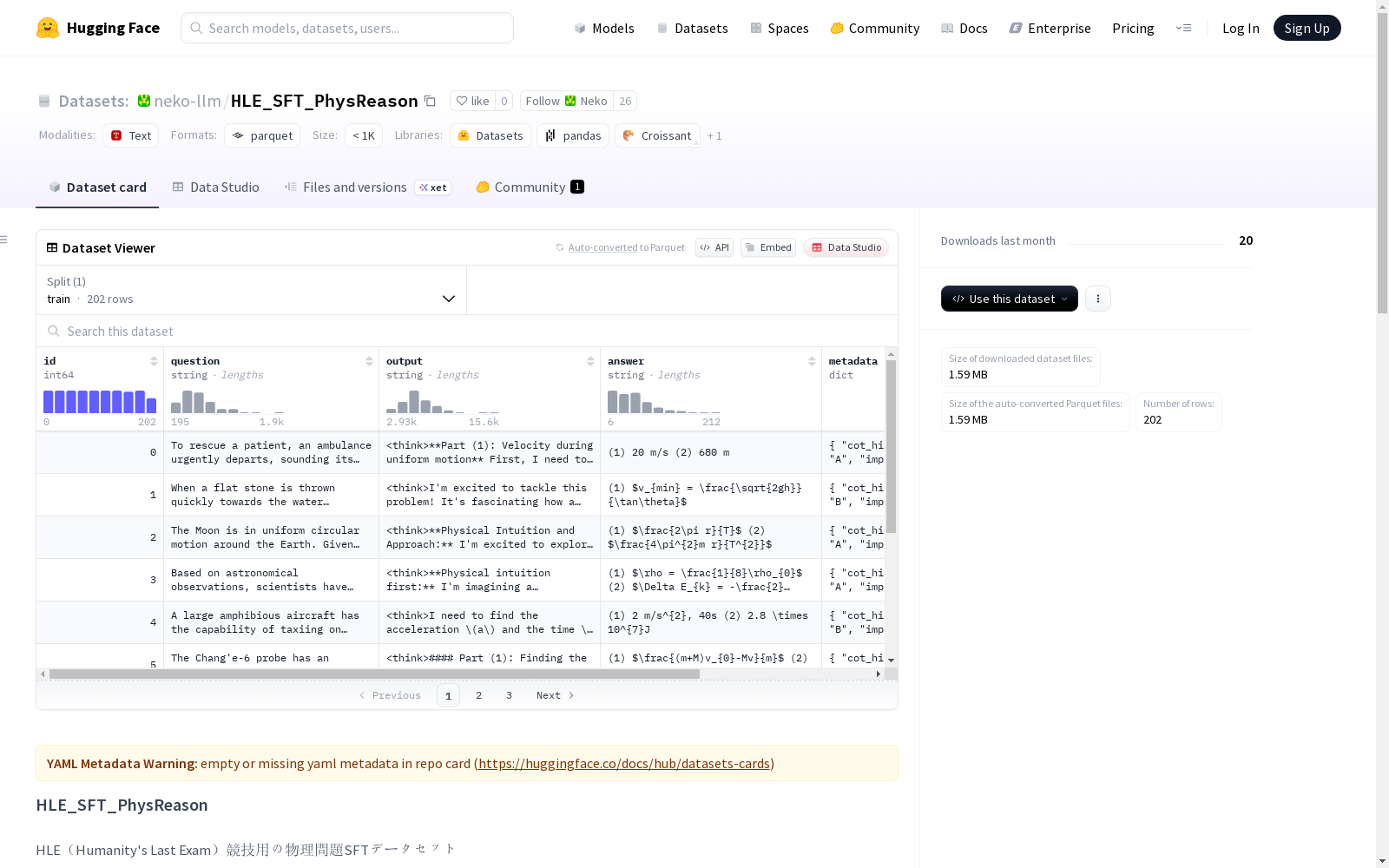Click the Sign Up button
The height and width of the screenshot is (868, 1389).
1307,28
